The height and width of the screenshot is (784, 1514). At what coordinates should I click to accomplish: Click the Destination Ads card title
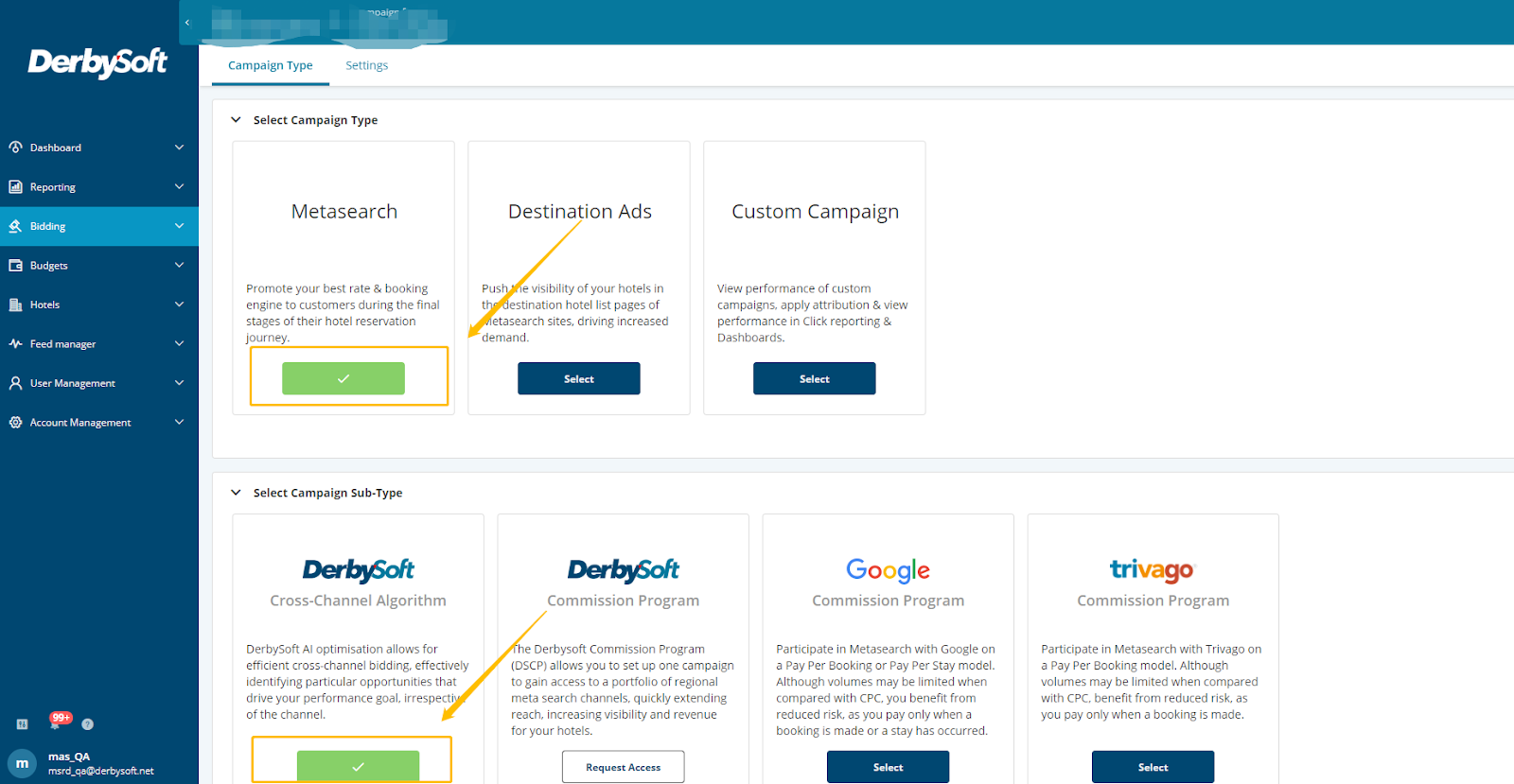[x=580, y=212]
